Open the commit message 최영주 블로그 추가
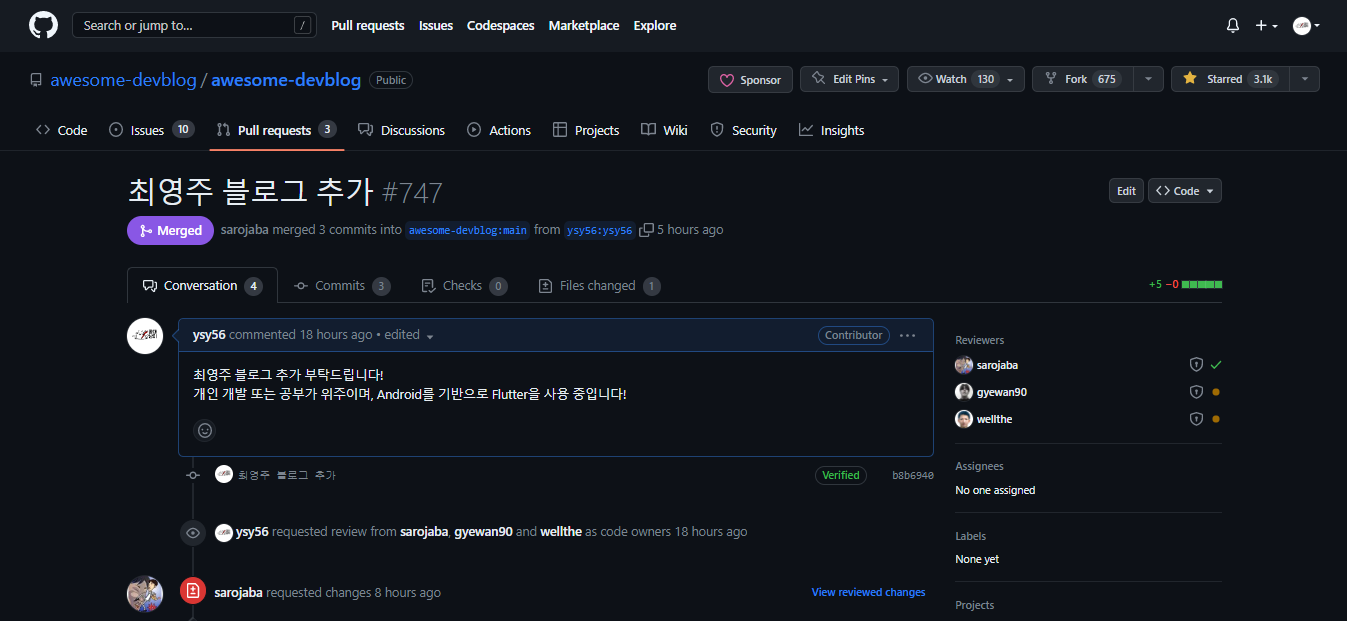Viewport: 1347px width, 621px height. [x=287, y=475]
